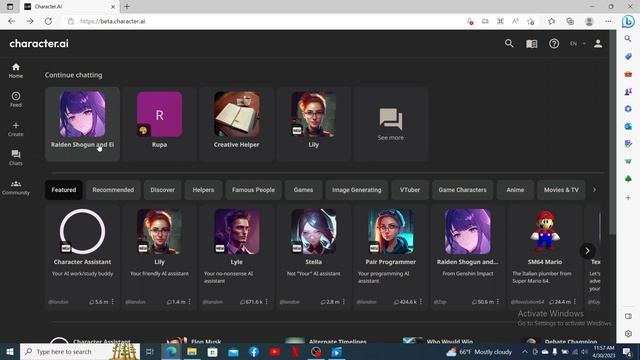The image size is (640, 360).
Task: Open Facebook from the taskbar
Action: tap(253, 352)
